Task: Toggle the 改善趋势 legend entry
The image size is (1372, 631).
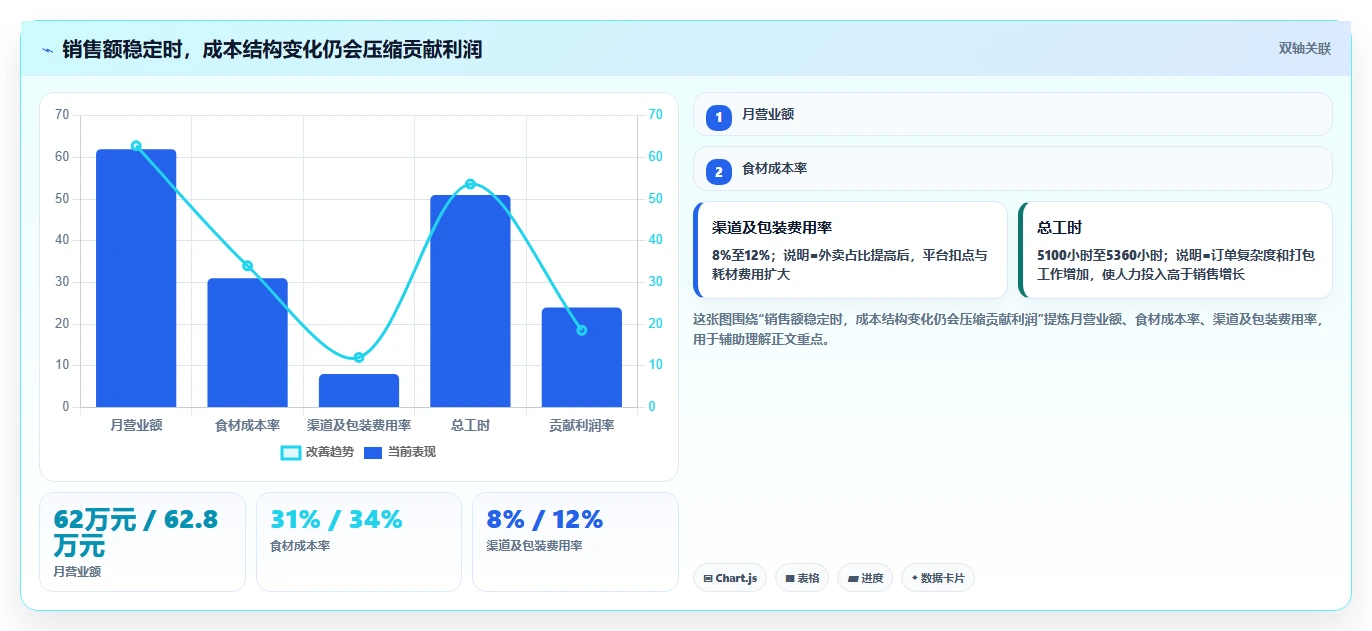Action: [x=317, y=452]
